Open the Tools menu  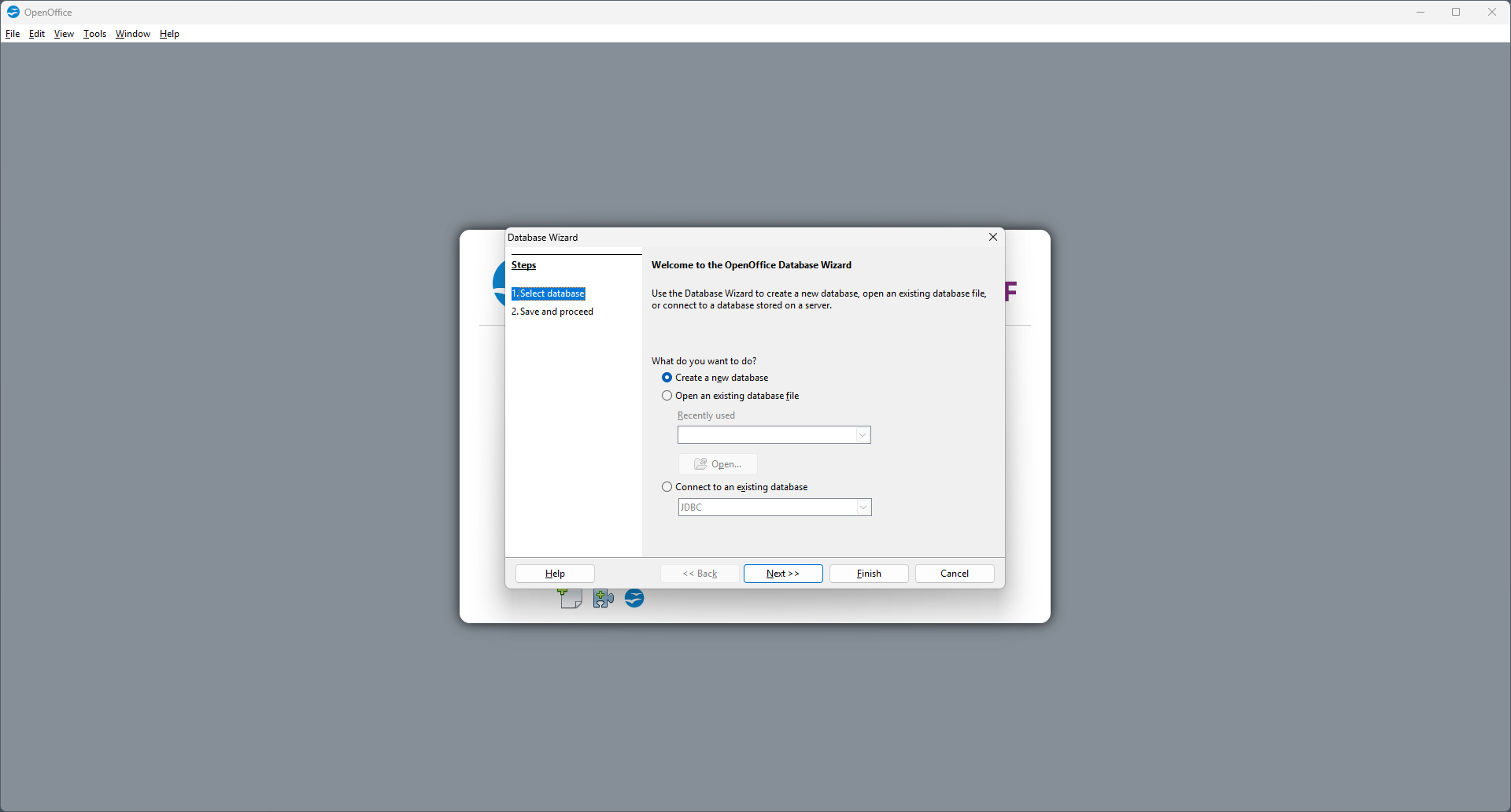click(94, 34)
